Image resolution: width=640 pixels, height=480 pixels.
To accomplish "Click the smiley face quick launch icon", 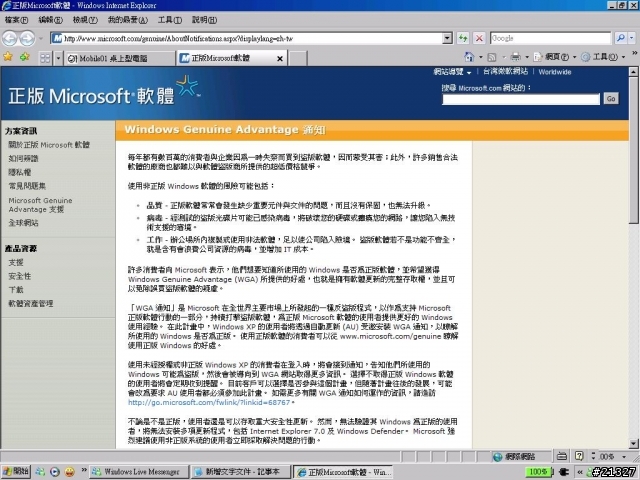I will 70,472.
